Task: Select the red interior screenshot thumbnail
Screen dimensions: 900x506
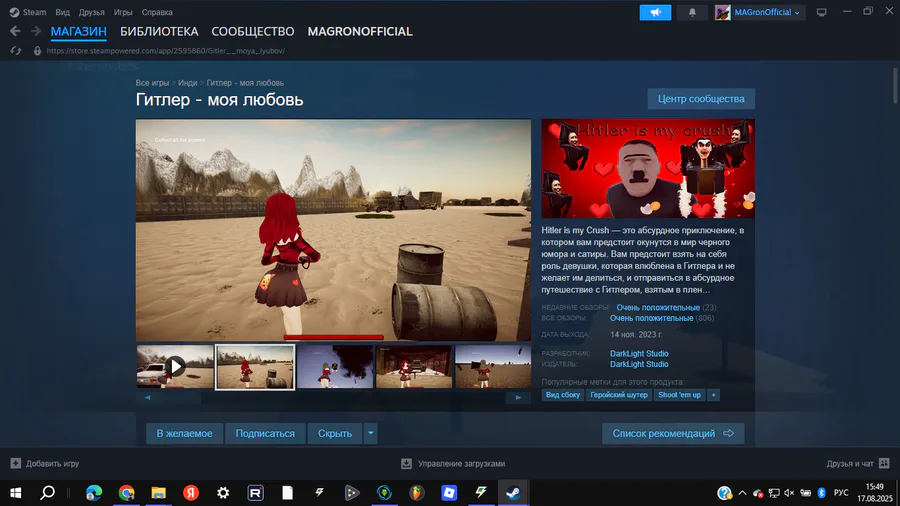Action: pyautogui.click(x=414, y=366)
